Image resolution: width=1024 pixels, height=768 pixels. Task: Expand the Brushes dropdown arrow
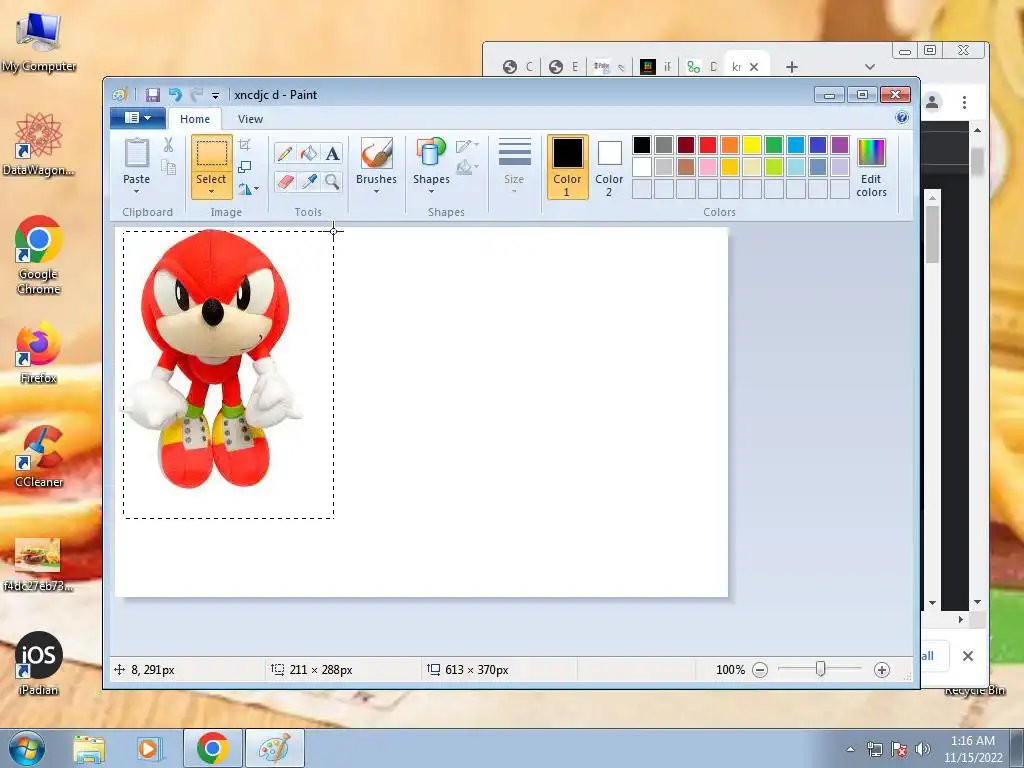pos(377,191)
